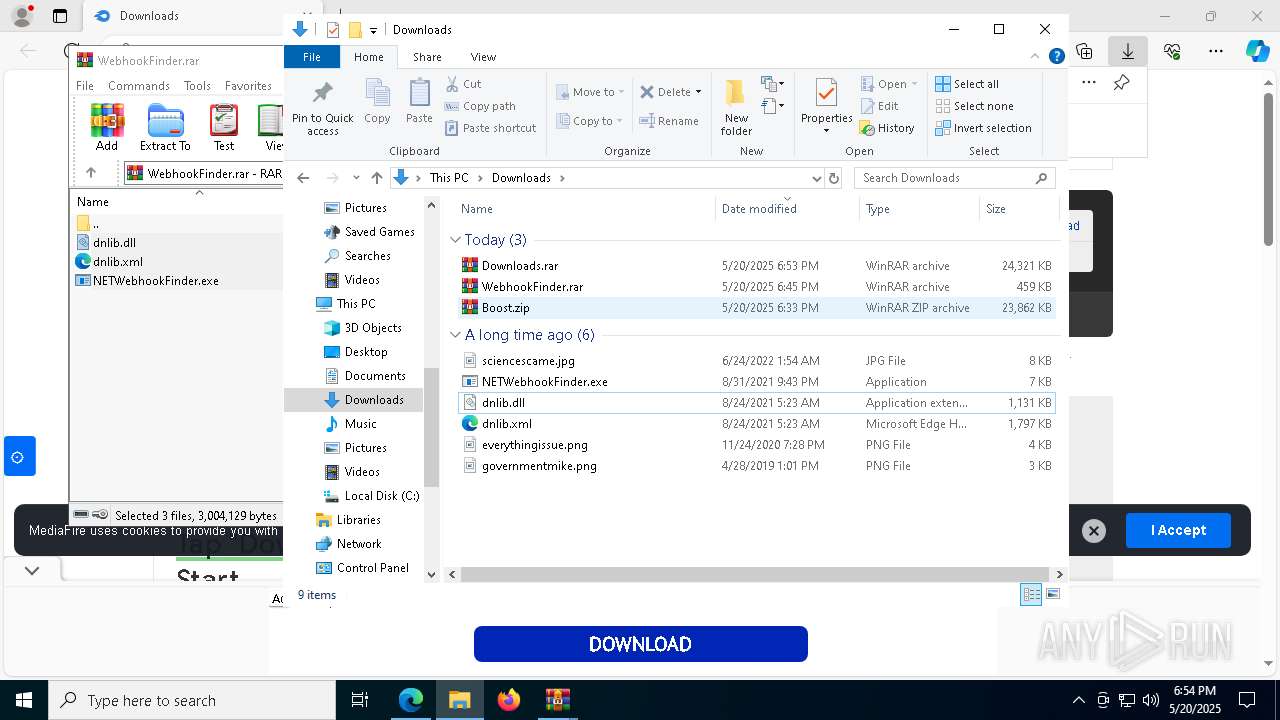Click WinRAR Test toolbar icon
The width and height of the screenshot is (1280, 720).
(x=224, y=128)
